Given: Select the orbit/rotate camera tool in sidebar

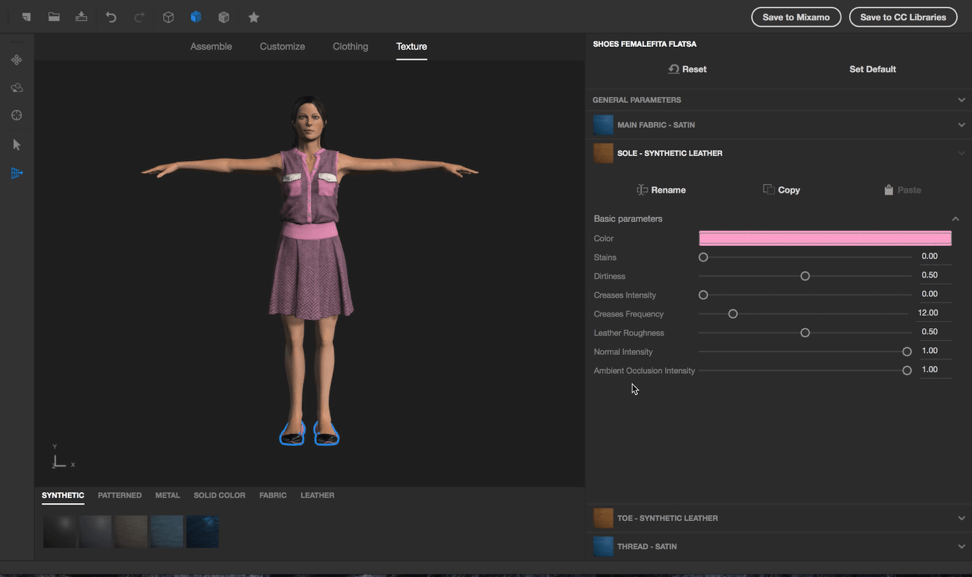Looking at the screenshot, I should click(x=17, y=87).
